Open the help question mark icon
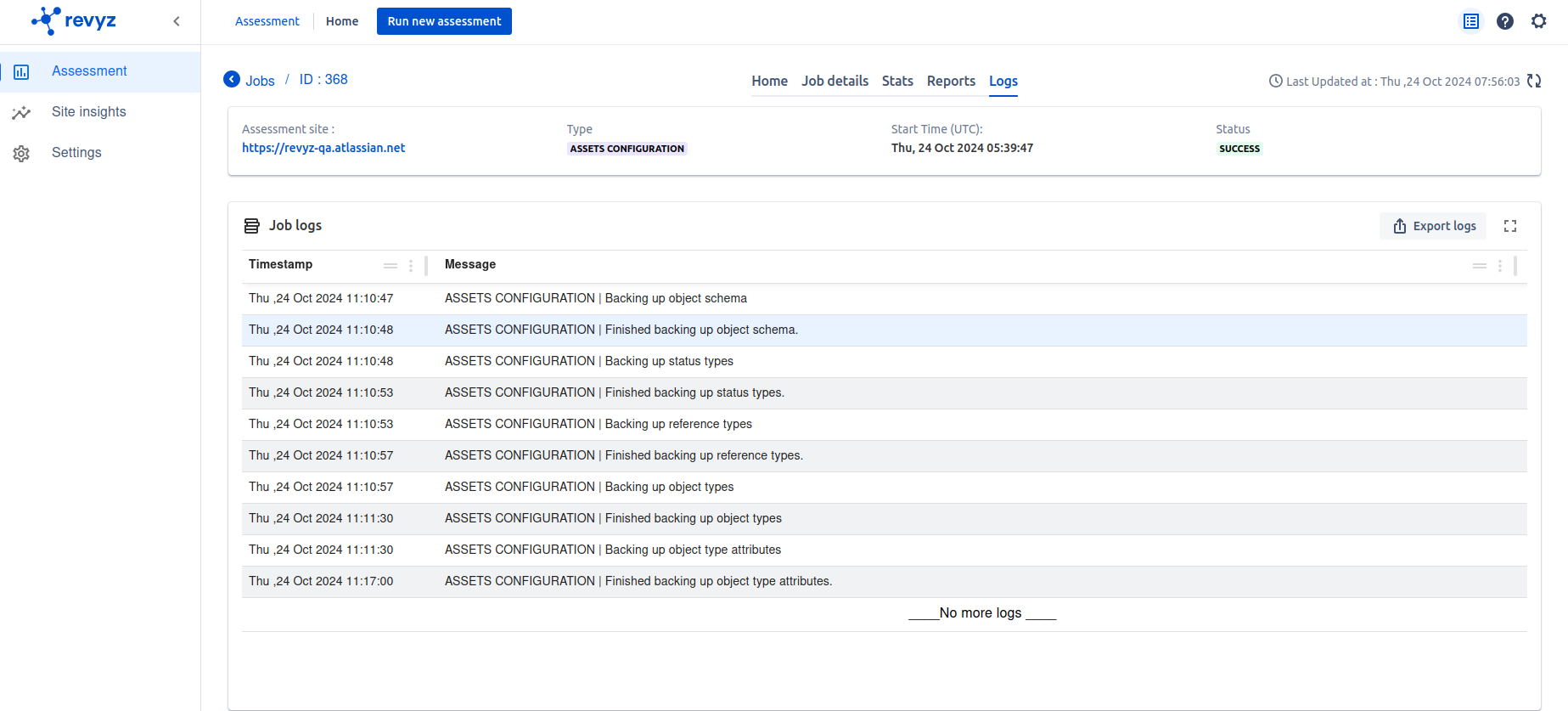 (1505, 21)
